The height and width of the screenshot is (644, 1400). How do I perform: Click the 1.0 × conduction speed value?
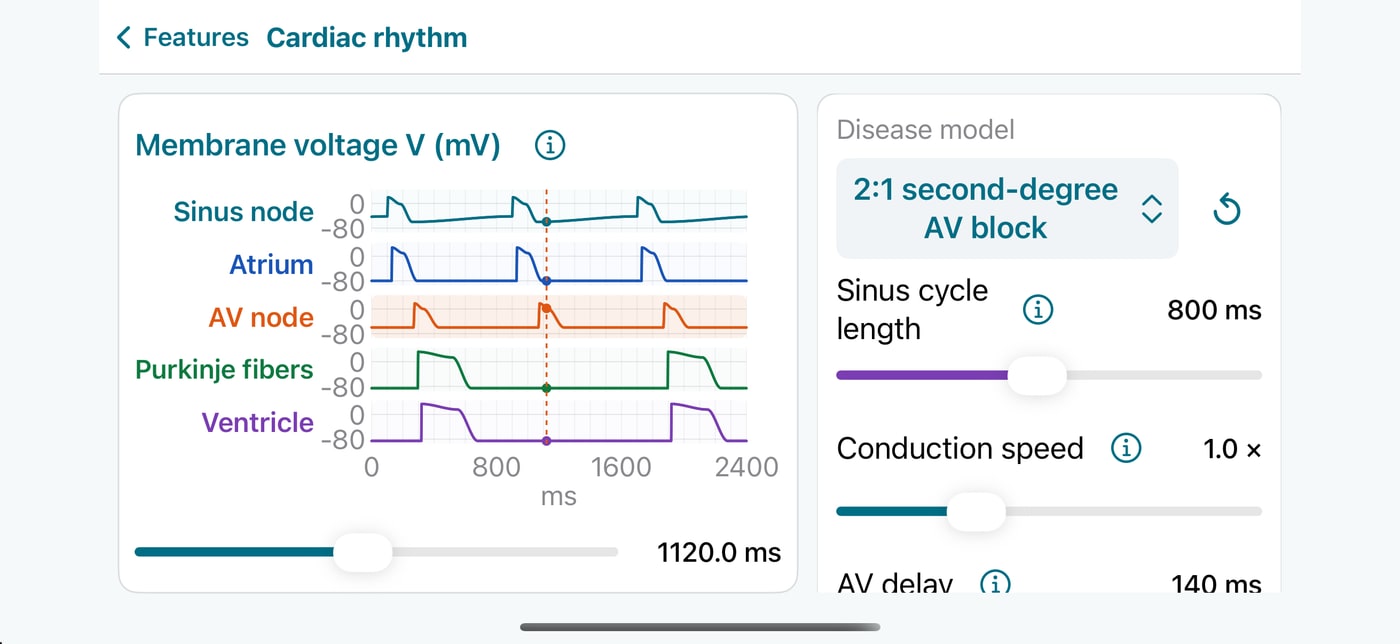tap(1232, 449)
